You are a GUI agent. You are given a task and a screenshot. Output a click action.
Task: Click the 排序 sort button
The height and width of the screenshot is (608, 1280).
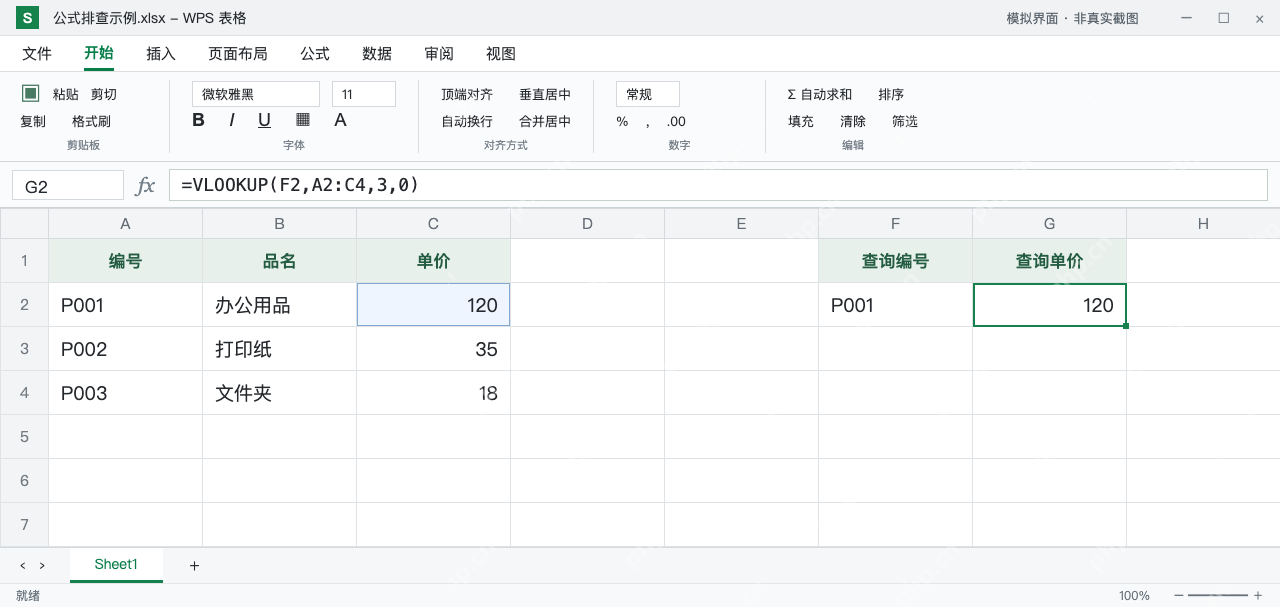tap(891, 94)
